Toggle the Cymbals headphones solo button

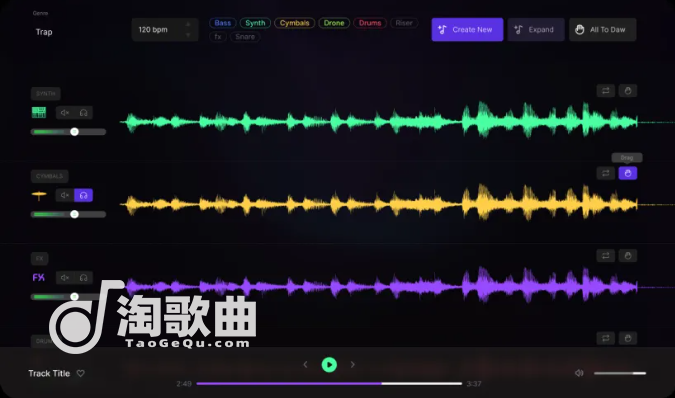click(84, 195)
